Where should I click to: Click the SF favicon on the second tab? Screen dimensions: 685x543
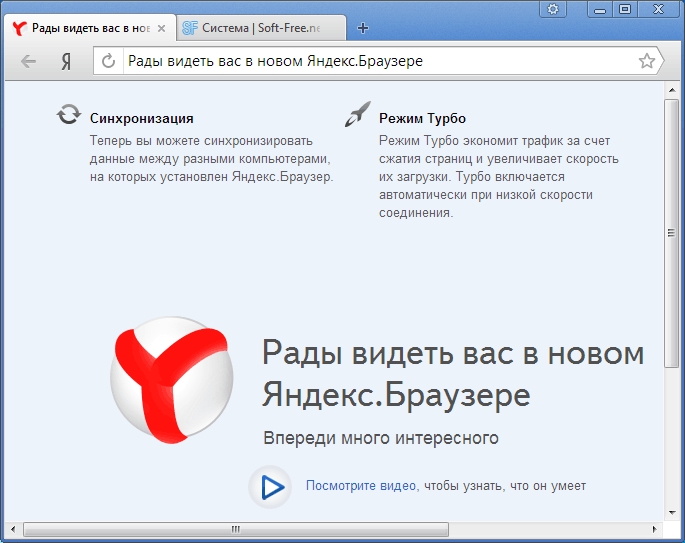point(190,28)
